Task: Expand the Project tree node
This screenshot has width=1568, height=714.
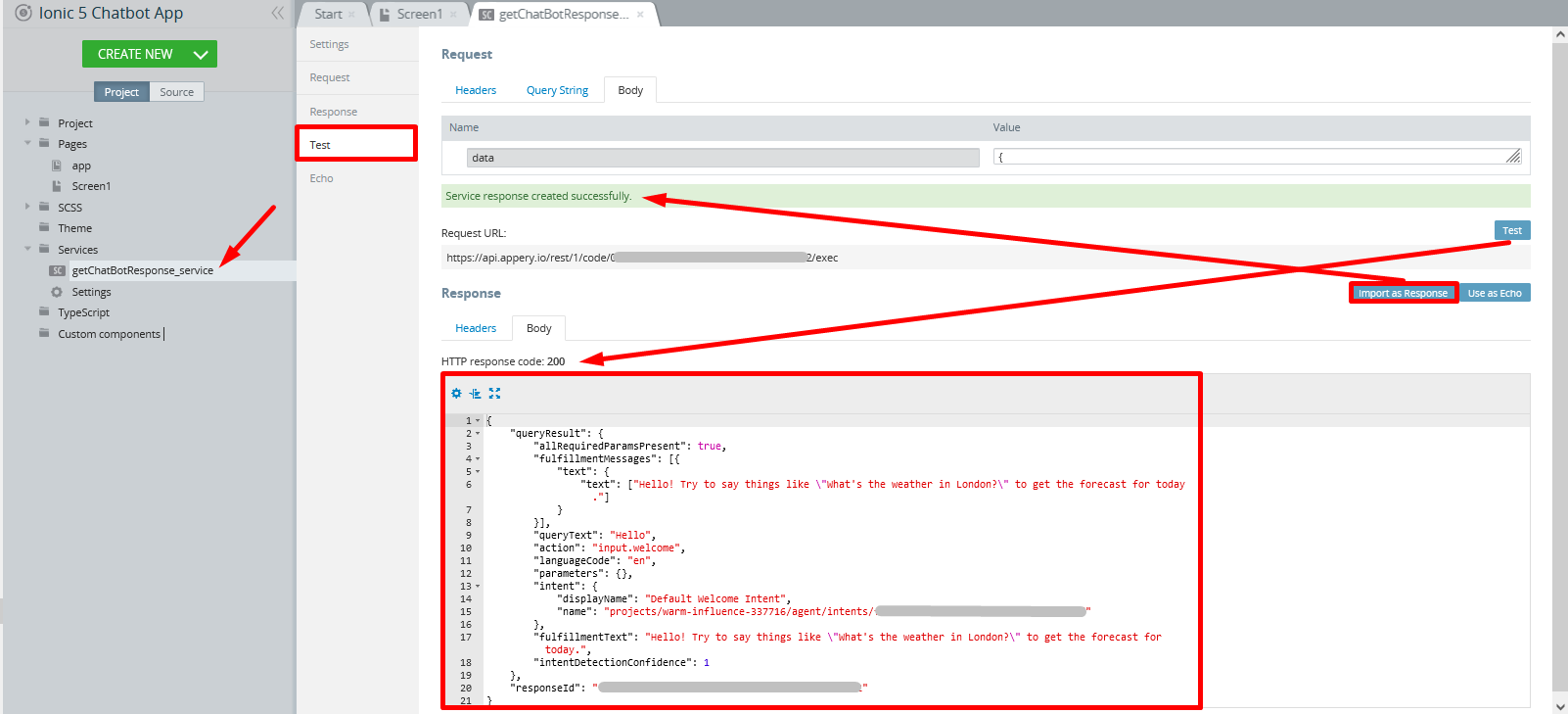Action: click(x=27, y=122)
